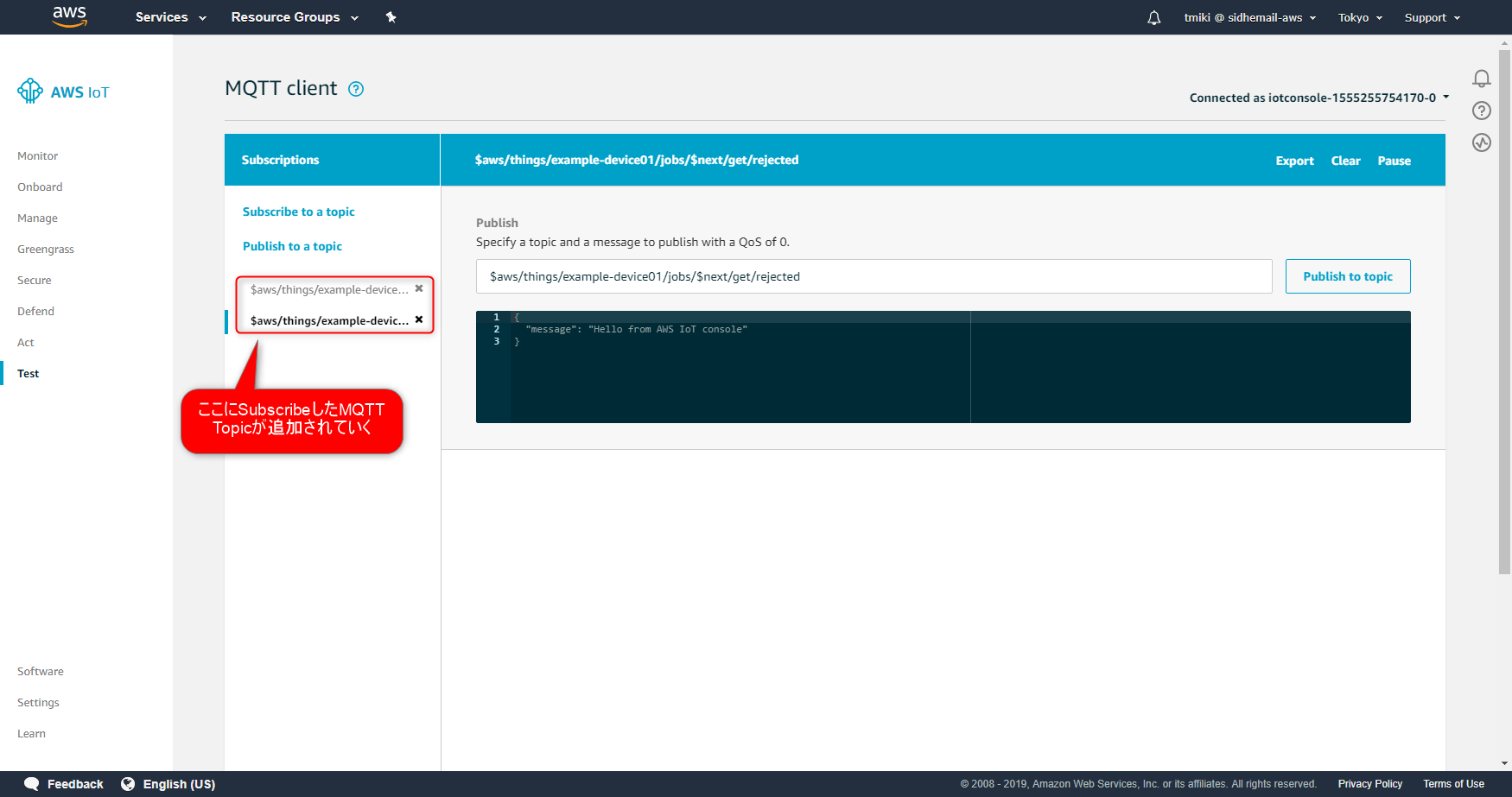Select the bold $aws/things subscription entry
The height and width of the screenshot is (797, 1512).
coord(329,320)
